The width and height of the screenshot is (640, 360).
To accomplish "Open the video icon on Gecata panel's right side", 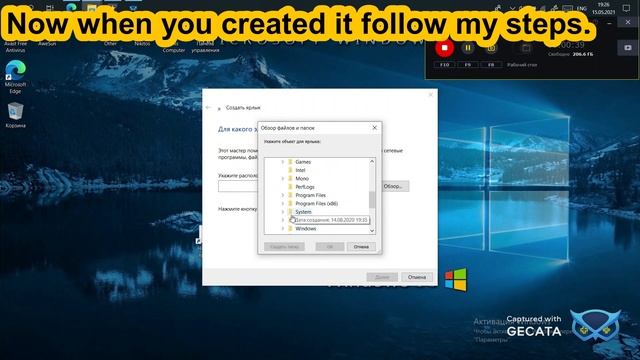I will click(x=628, y=48).
